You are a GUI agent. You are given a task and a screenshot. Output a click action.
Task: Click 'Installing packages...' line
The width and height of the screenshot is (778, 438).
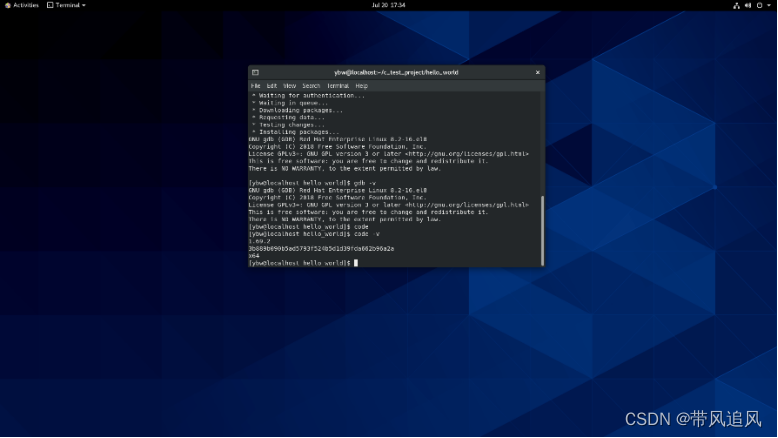(x=295, y=132)
